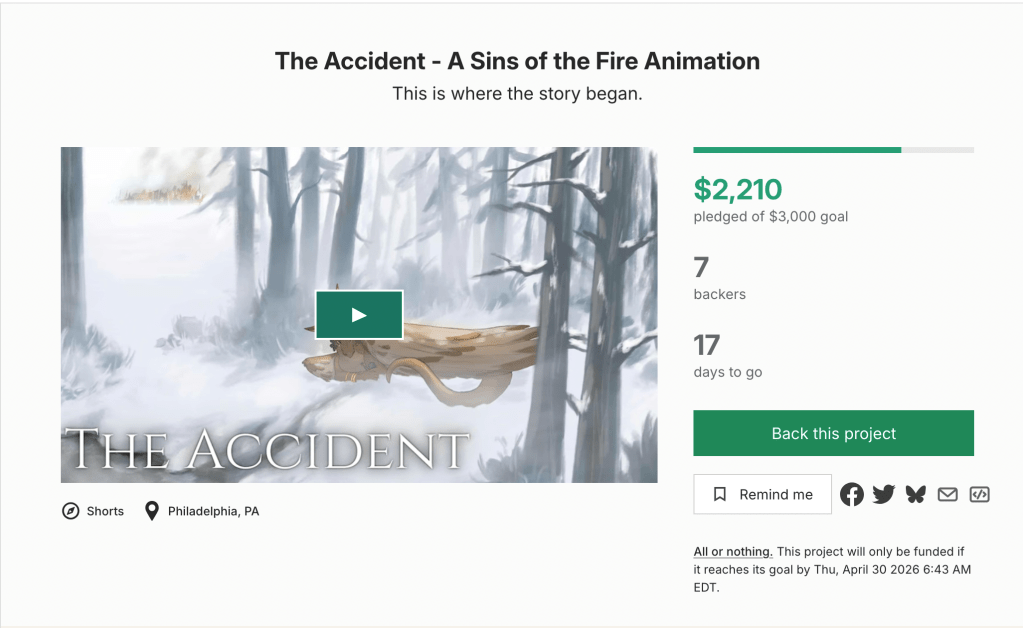Viewport: 1023px width, 628px height.
Task: Click the Remind me label text
Action: coord(776,494)
